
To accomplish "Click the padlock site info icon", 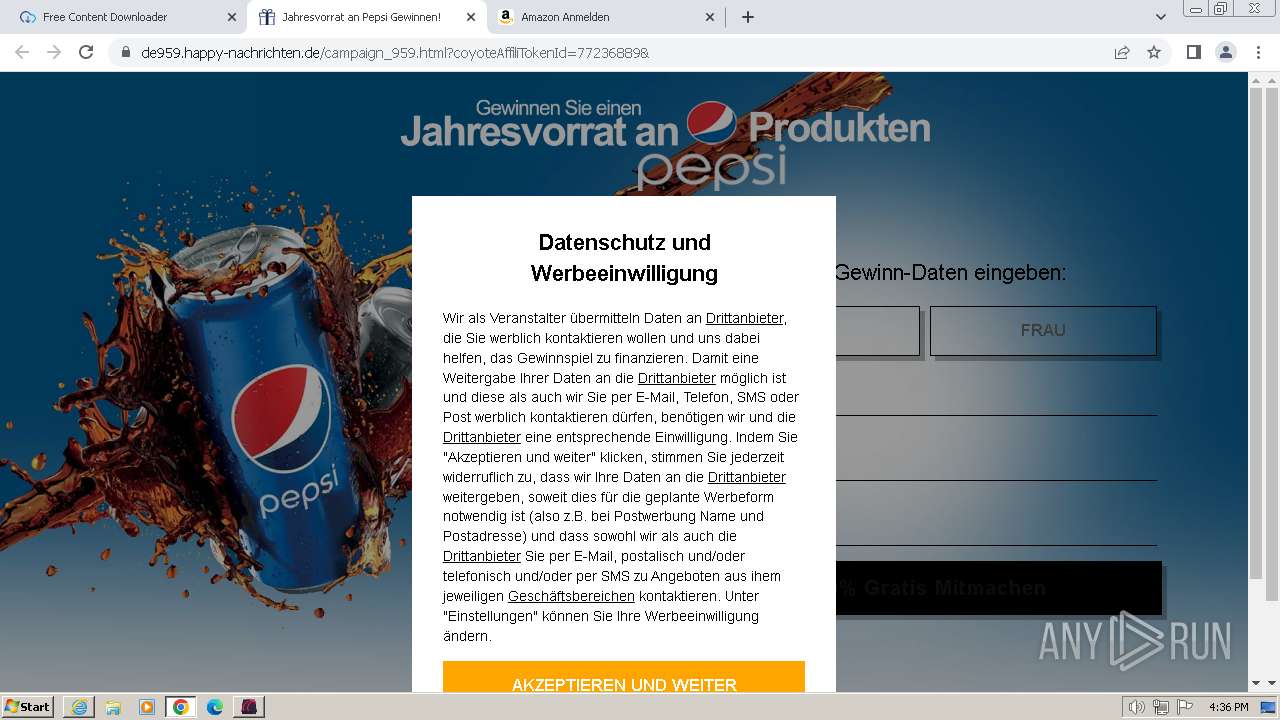I will point(126,52).
